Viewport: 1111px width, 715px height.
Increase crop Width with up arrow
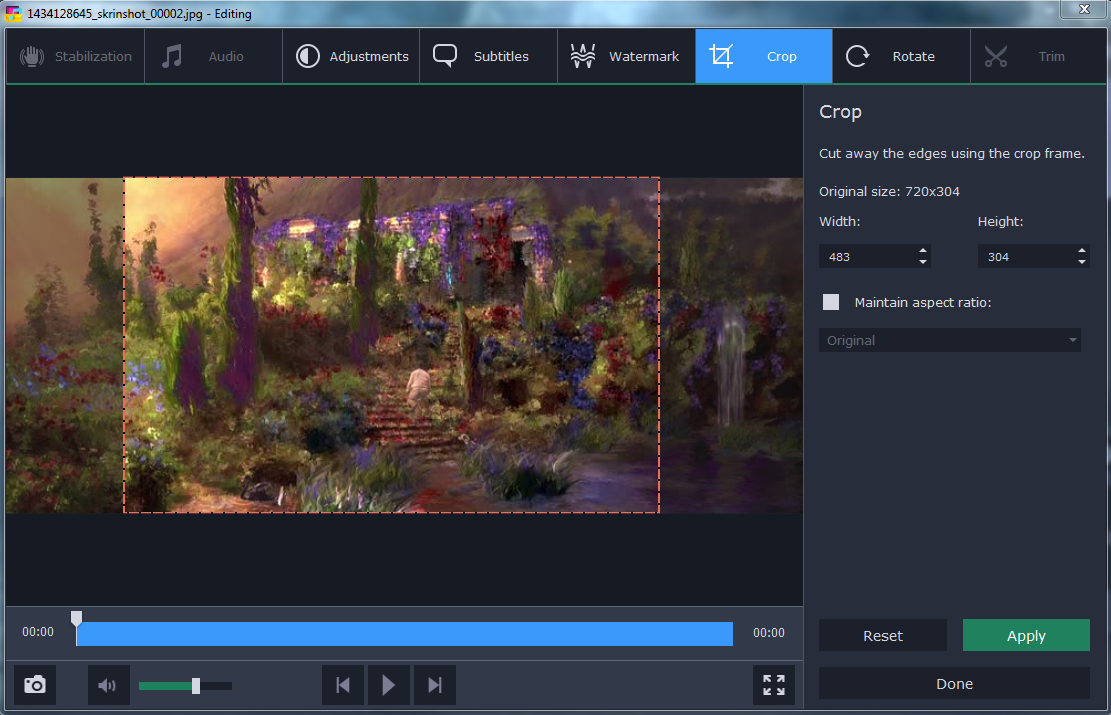[922, 251]
